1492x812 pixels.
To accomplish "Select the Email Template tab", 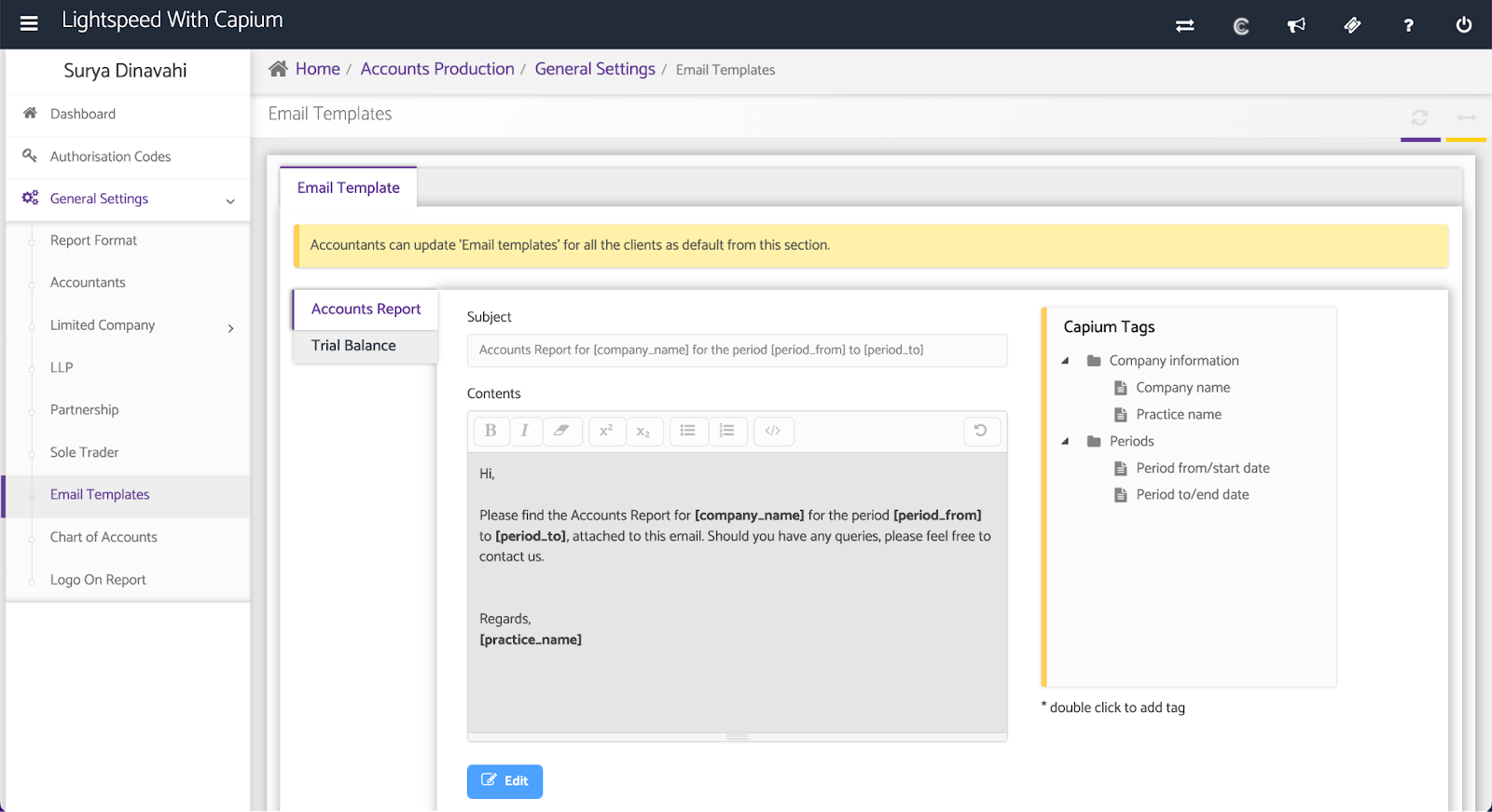I will coord(348,187).
